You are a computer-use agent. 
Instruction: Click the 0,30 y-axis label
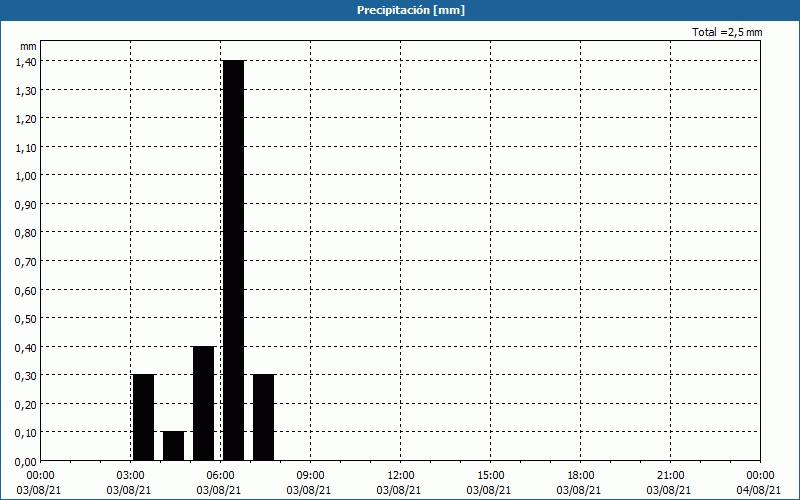click(x=26, y=376)
